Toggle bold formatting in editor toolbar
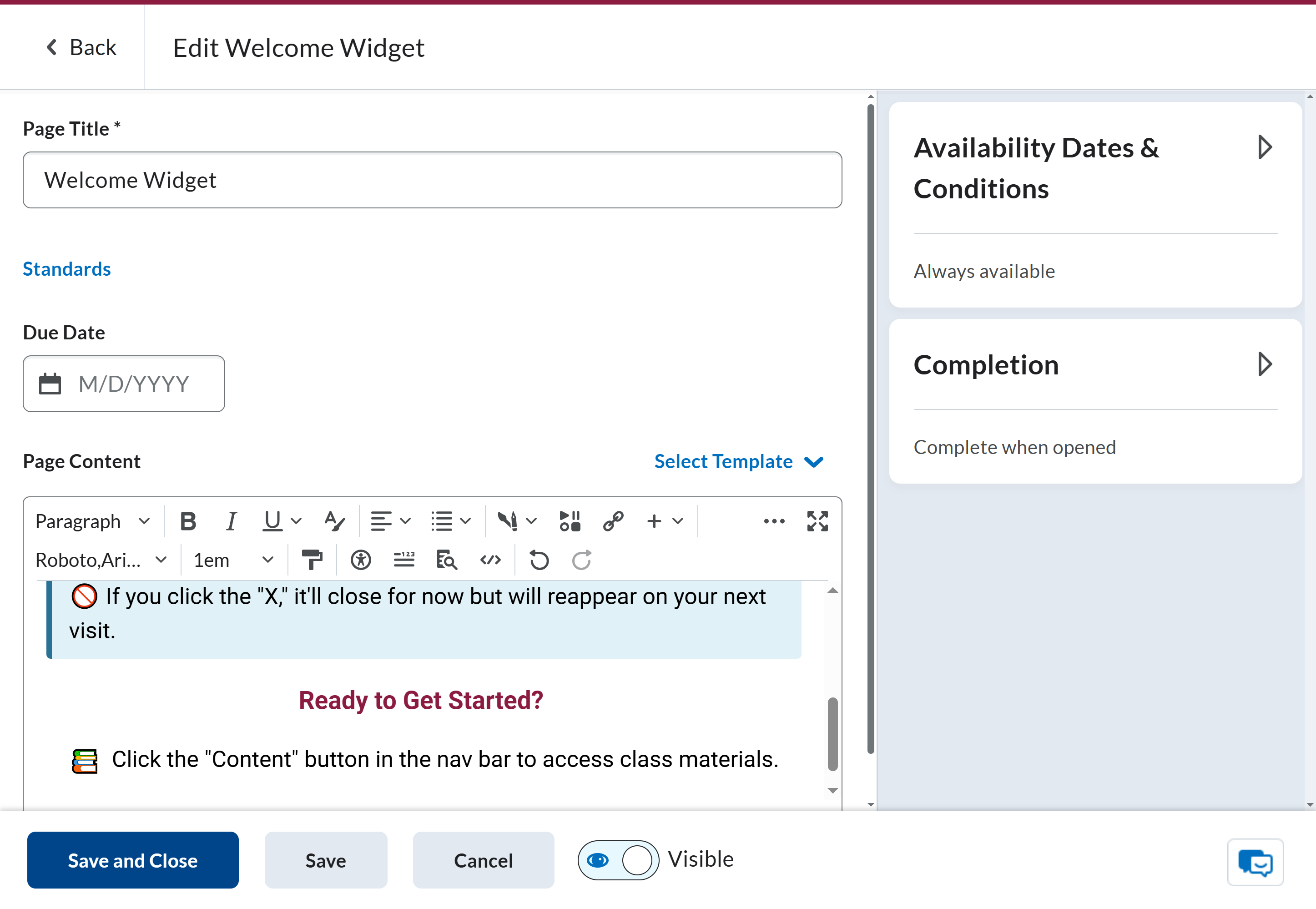Image resolution: width=1316 pixels, height=909 pixels. coord(188,521)
